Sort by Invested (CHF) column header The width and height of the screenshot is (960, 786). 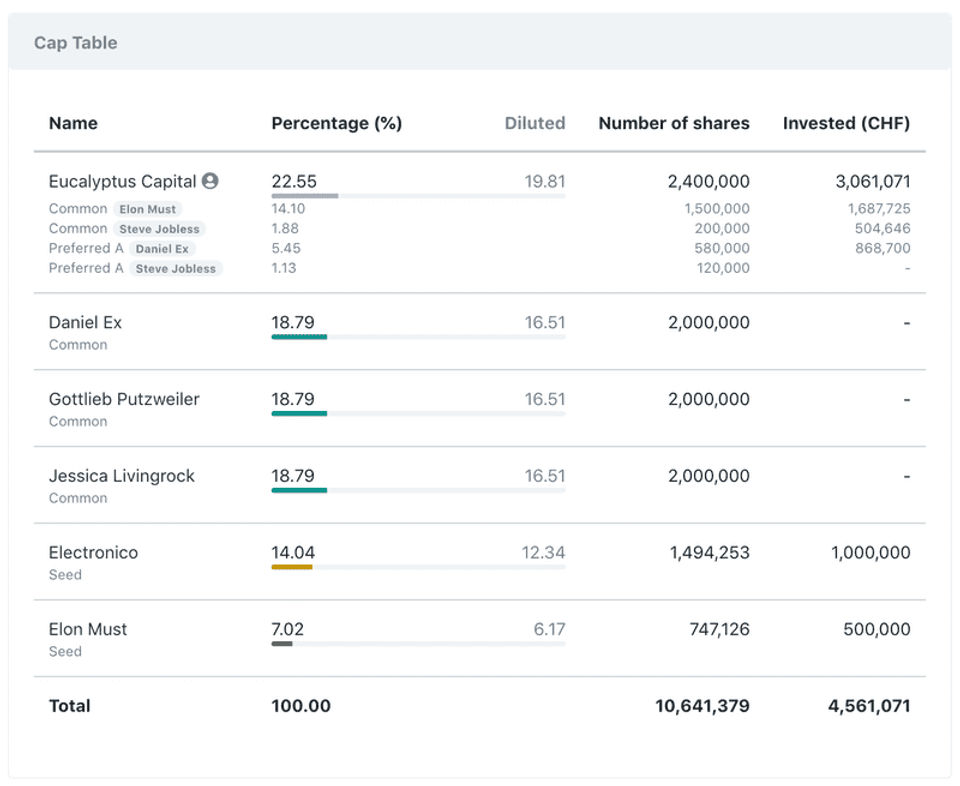pos(846,123)
